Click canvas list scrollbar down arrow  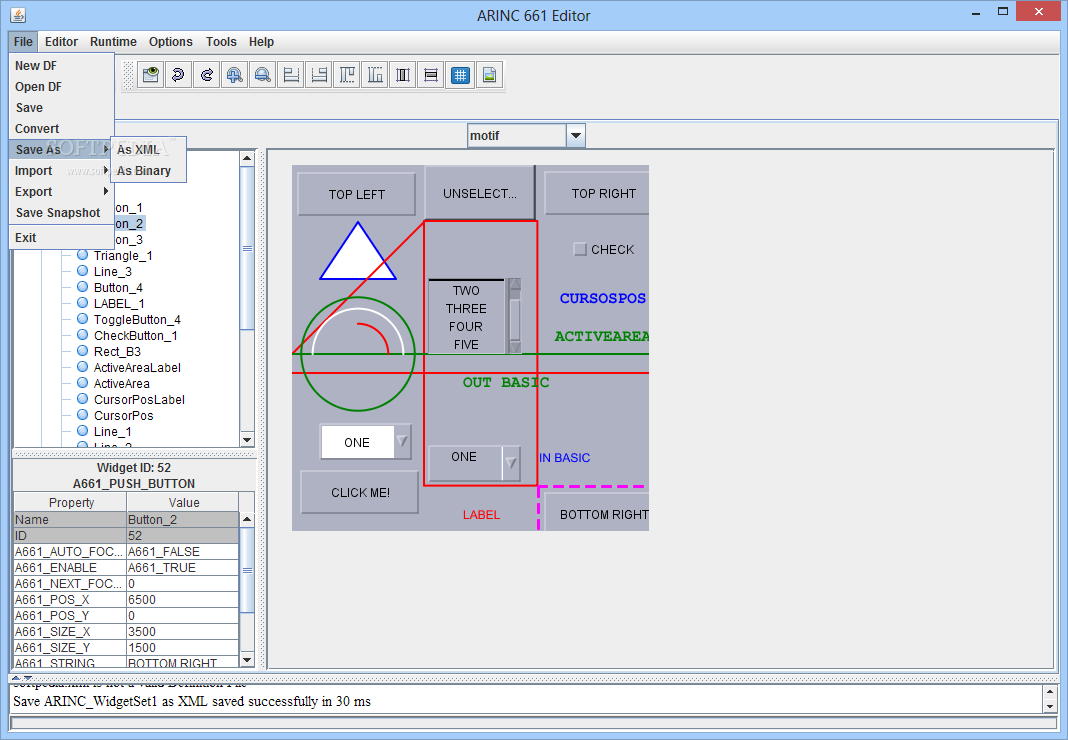(515, 348)
